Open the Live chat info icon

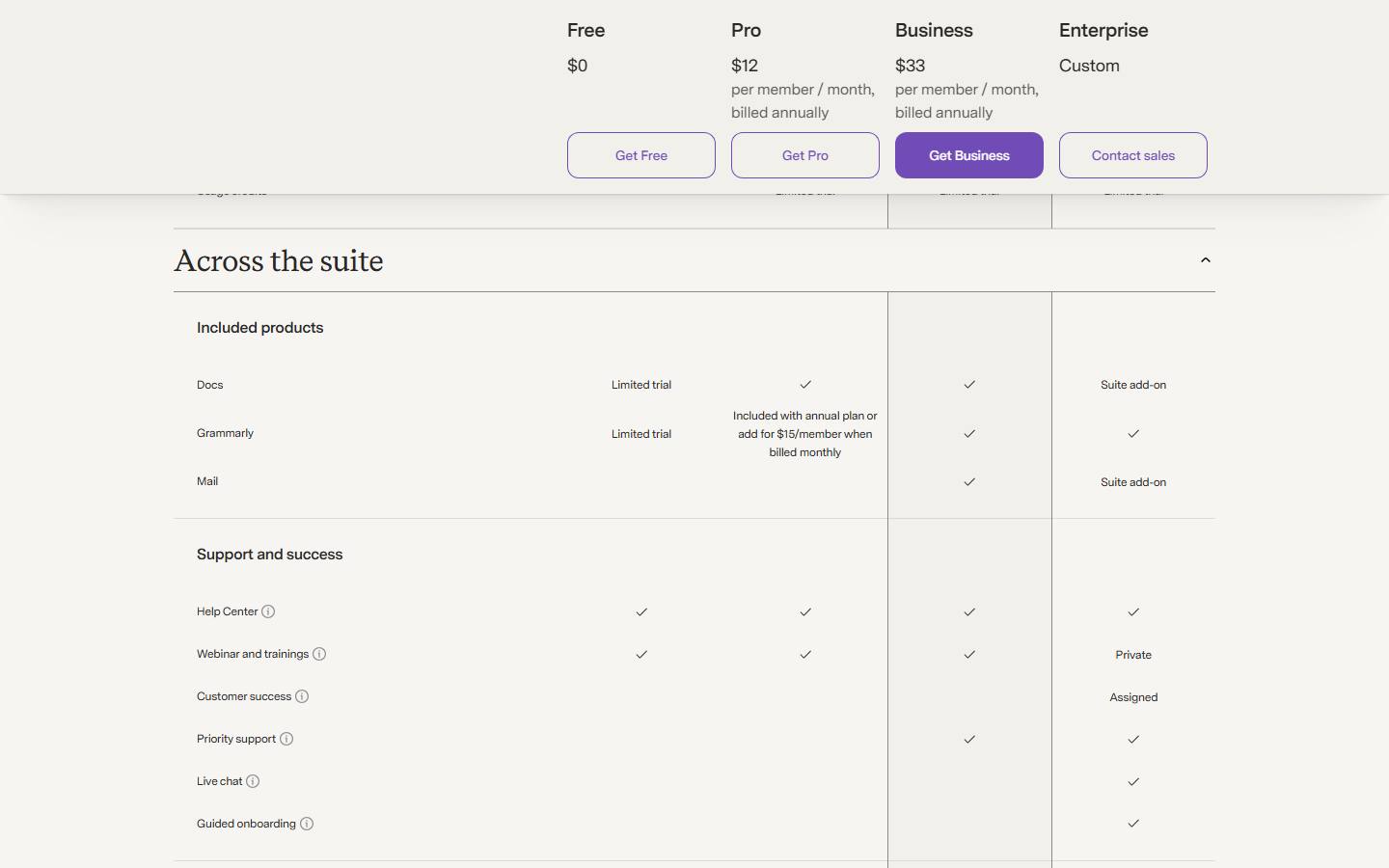(253, 781)
